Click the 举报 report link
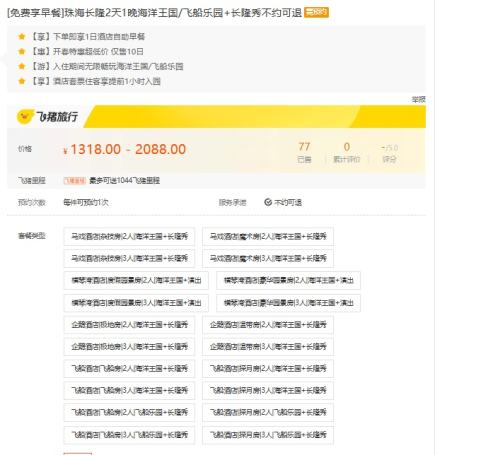Screen dimensions: 500x455 pos(418,99)
